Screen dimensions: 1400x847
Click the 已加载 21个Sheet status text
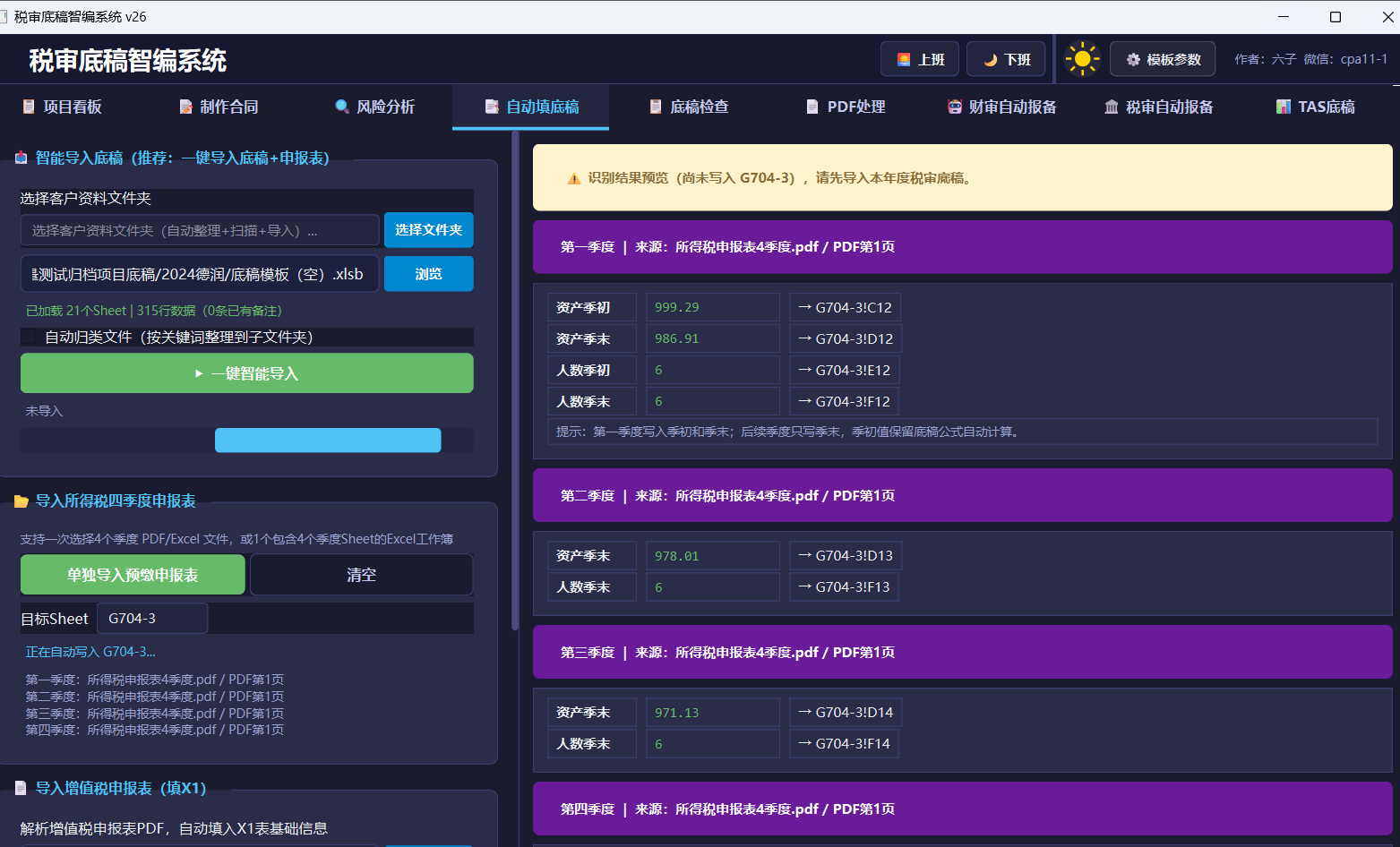click(x=153, y=311)
